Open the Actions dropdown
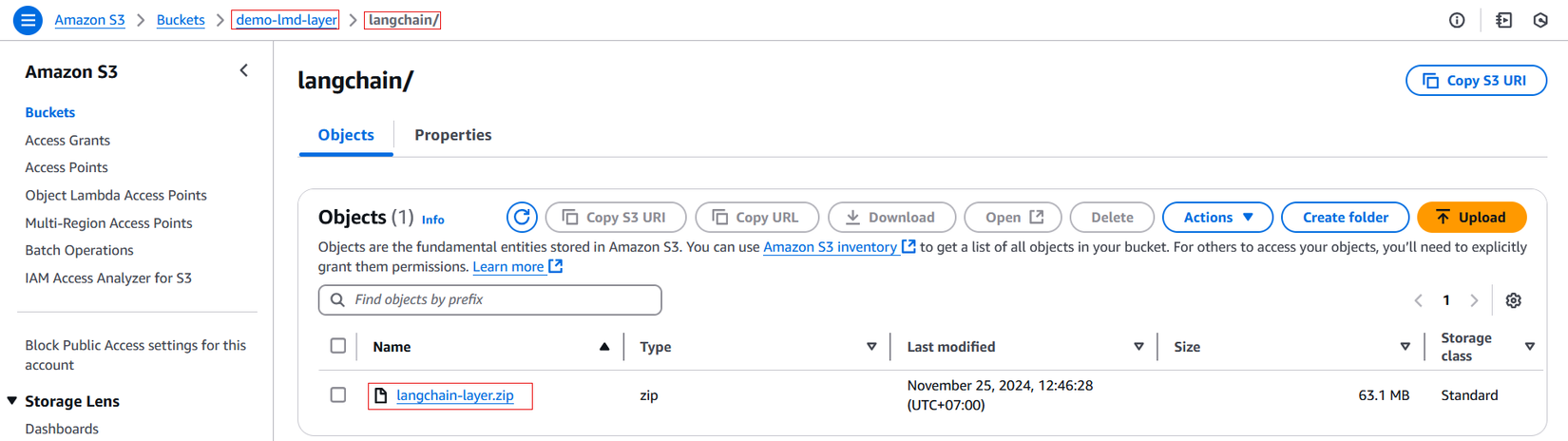The width and height of the screenshot is (1568, 441). coord(1218,218)
